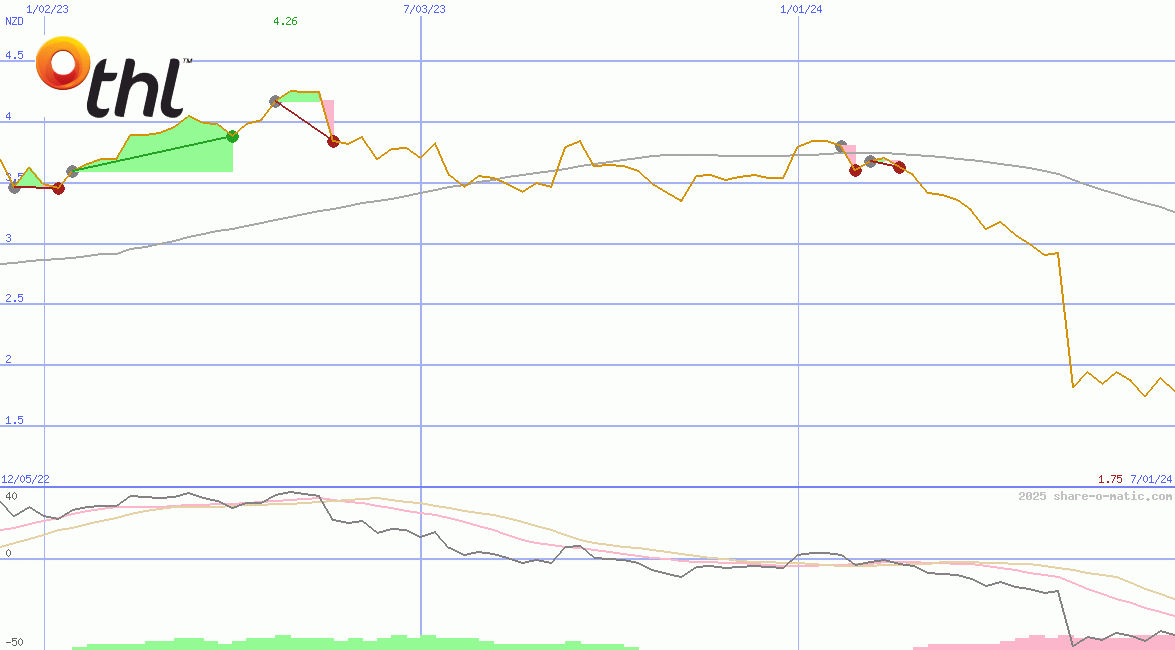The width and height of the screenshot is (1175, 650).
Task: Select the gray entry marker near the 4.26 peak
Action: coord(275,101)
